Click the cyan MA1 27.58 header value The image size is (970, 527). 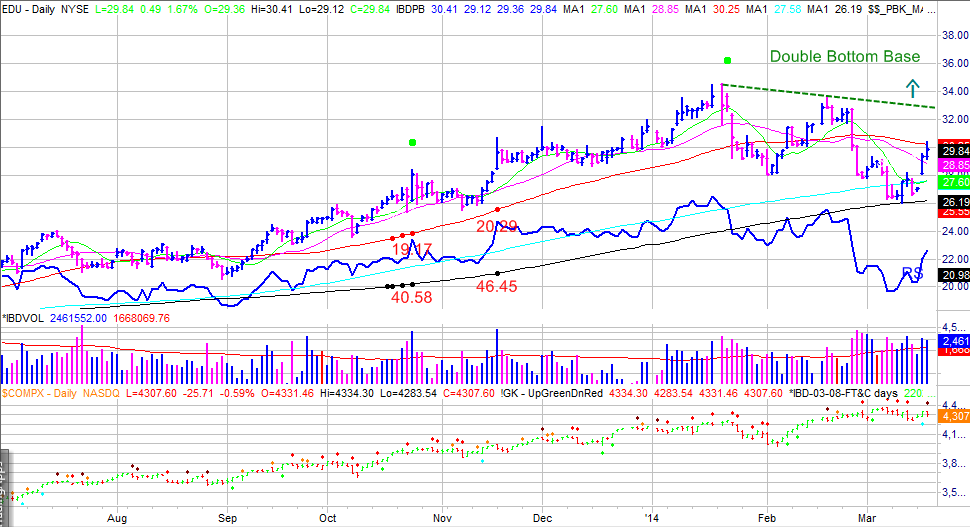[x=787, y=9]
